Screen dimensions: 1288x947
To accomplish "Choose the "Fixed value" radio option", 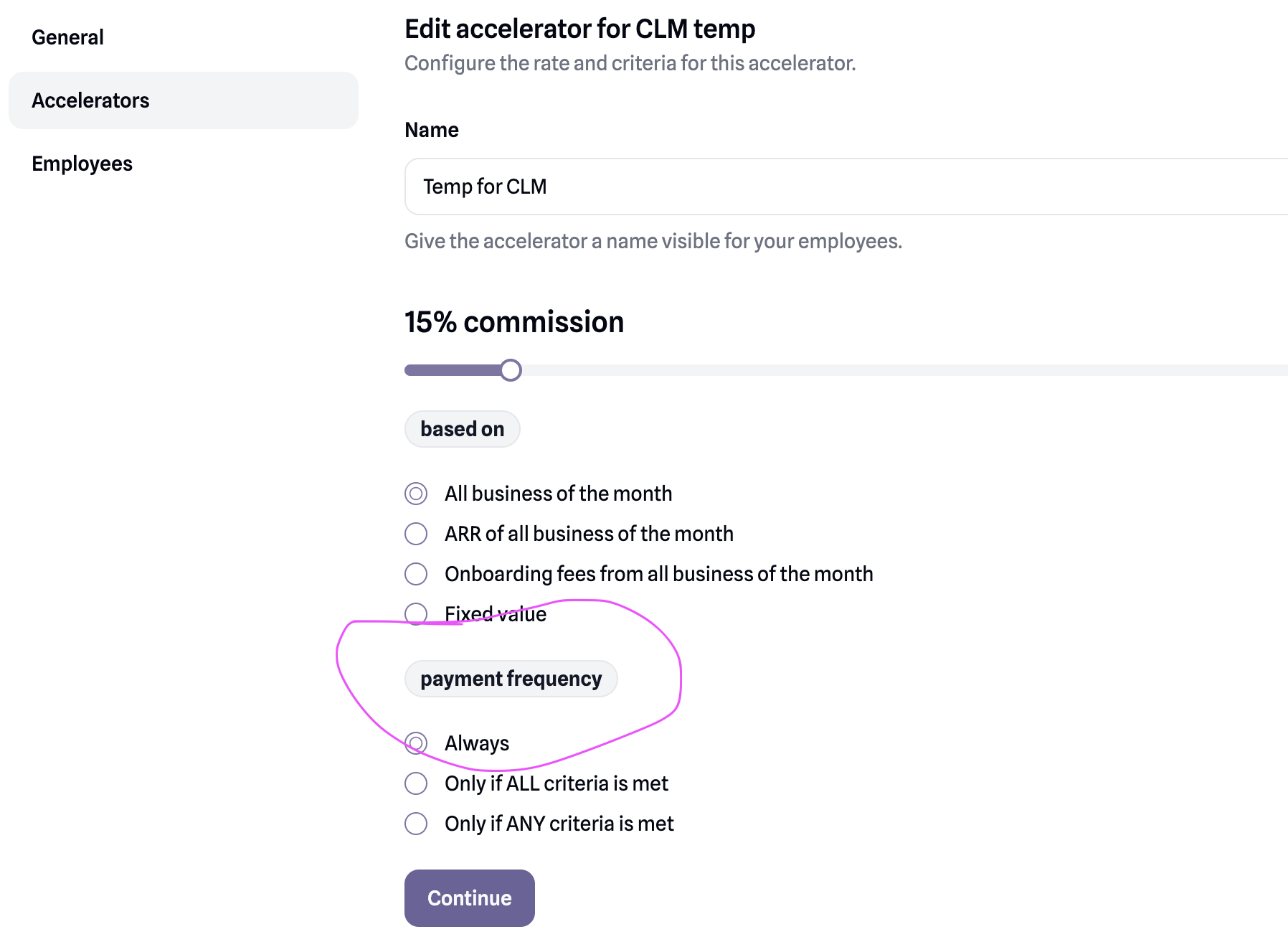I will [416, 614].
